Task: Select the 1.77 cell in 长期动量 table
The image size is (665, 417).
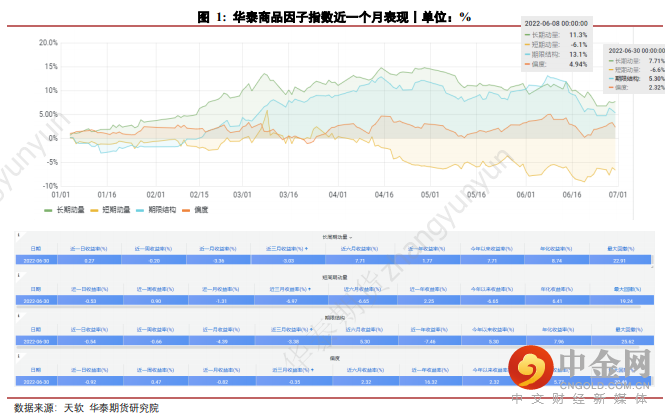Action: click(428, 260)
